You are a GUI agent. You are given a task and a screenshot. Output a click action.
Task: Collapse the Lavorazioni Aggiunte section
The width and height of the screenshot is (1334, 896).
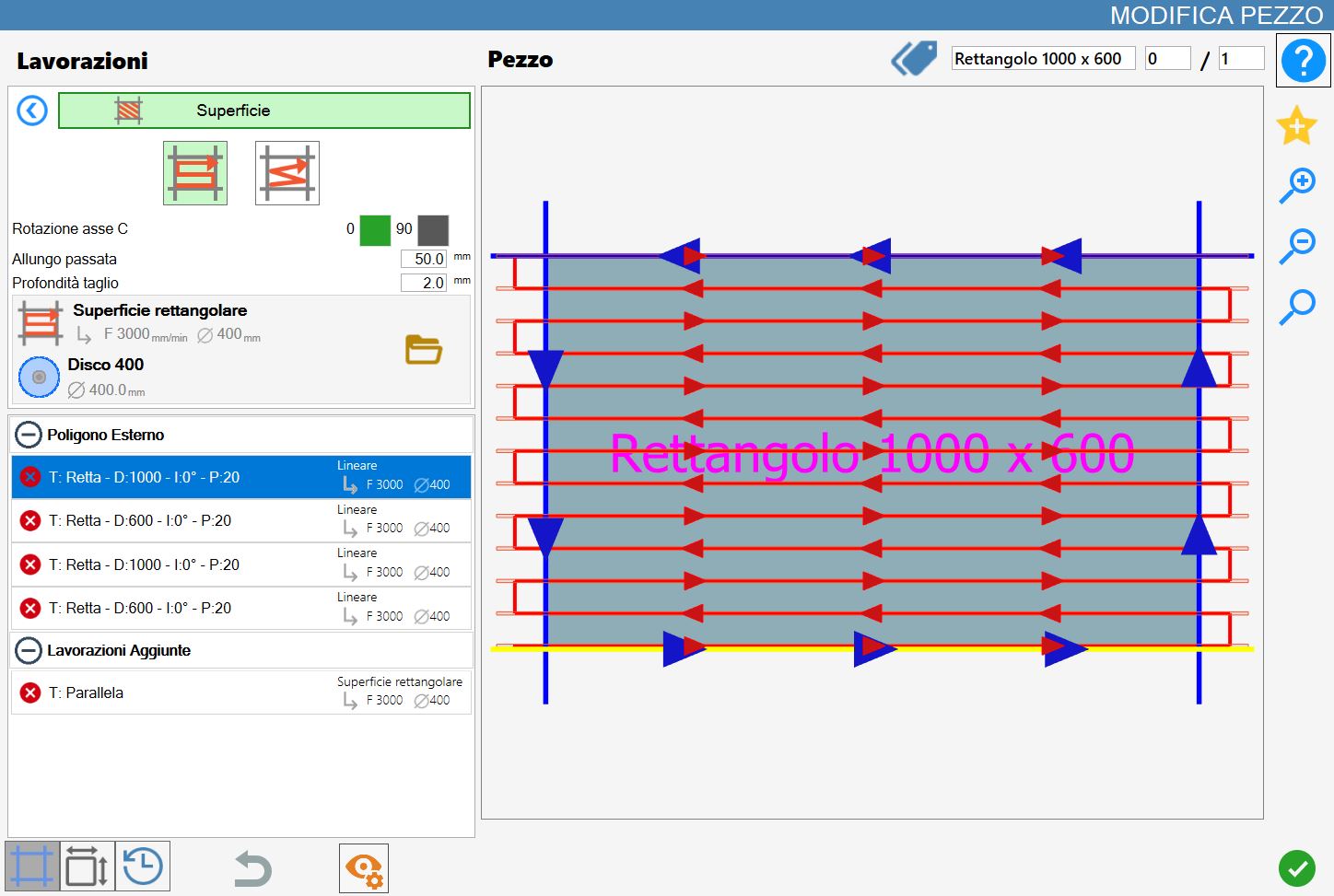tap(29, 650)
